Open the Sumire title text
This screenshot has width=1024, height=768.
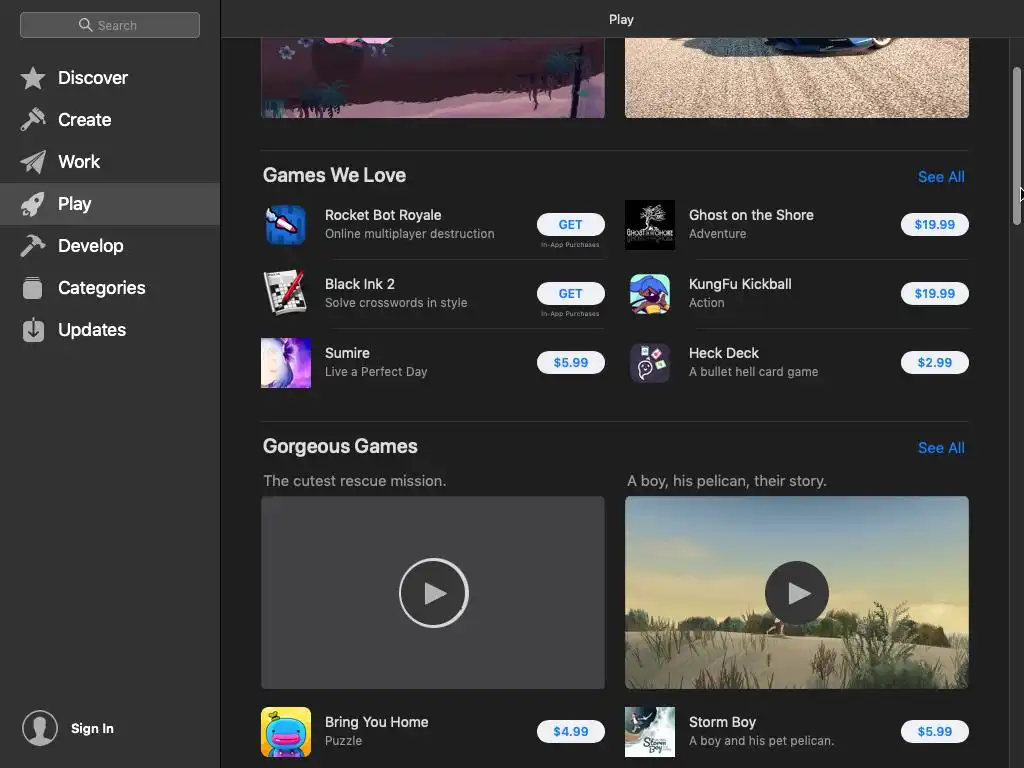pyautogui.click(x=347, y=353)
